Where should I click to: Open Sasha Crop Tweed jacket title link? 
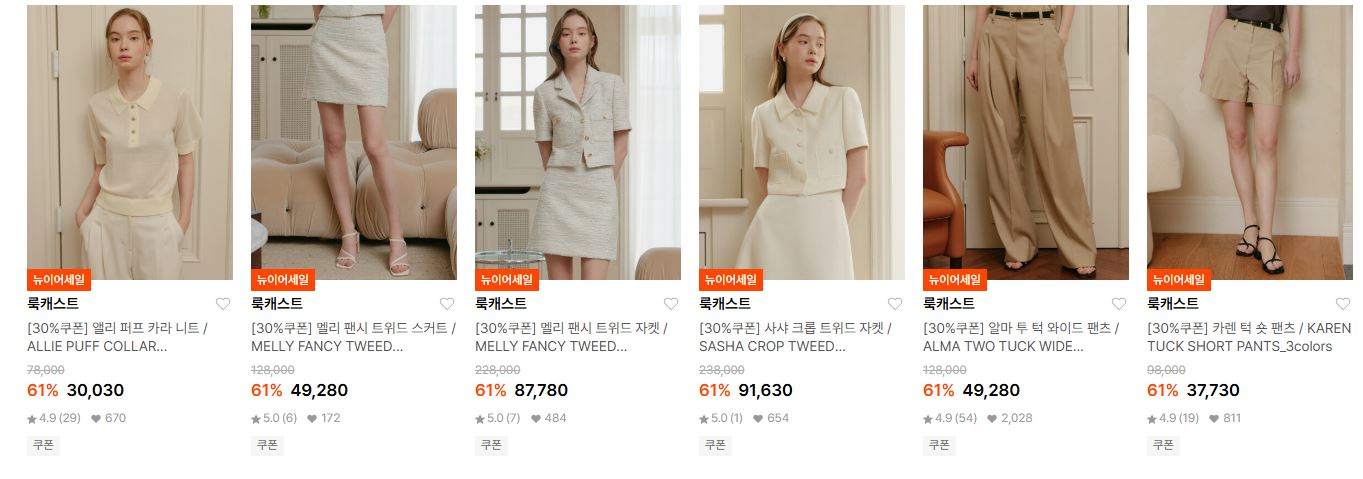click(795, 337)
